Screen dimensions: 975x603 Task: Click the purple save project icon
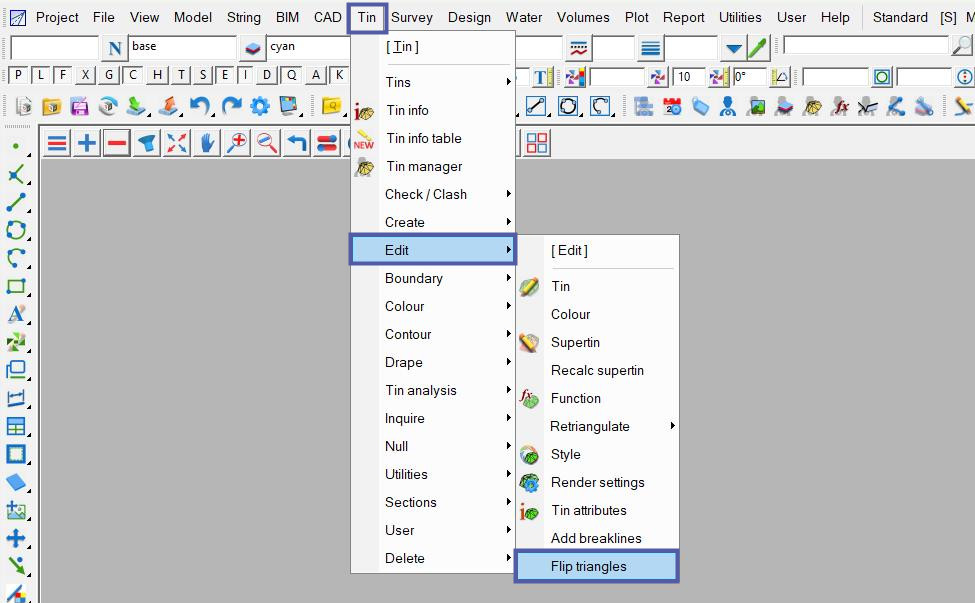point(80,106)
